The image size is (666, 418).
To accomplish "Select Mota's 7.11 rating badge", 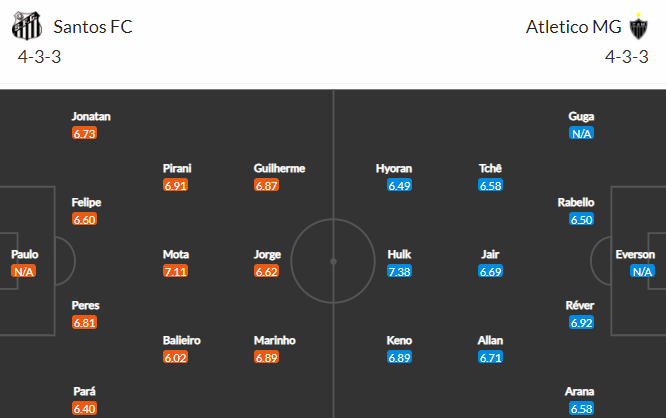I will 175,271.
